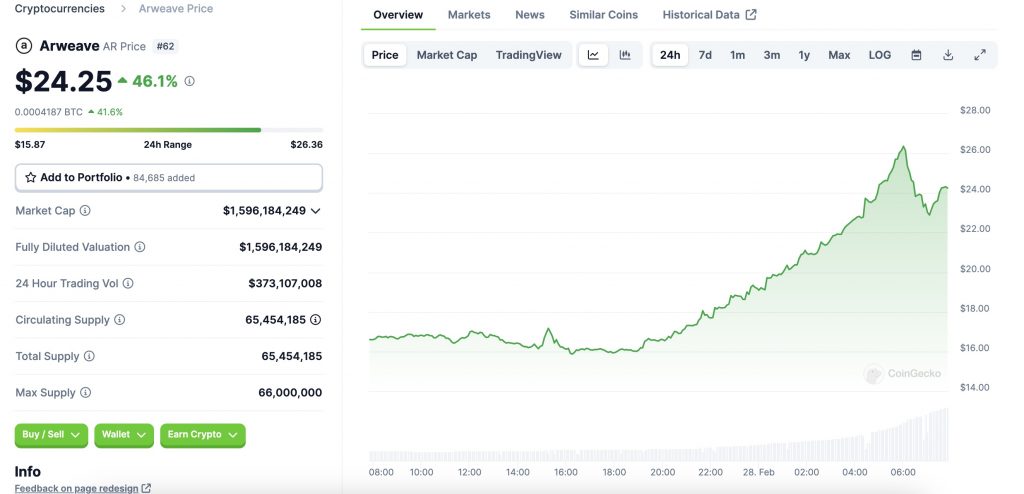Image resolution: width=1024 pixels, height=494 pixels.
Task: Click external link icon by Historical Data
Action: point(751,14)
